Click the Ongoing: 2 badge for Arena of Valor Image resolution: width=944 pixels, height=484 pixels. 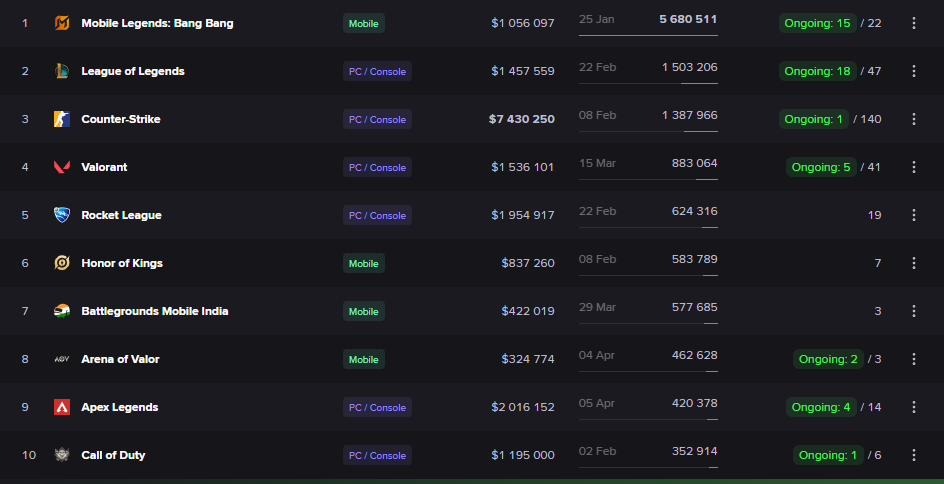coord(828,359)
